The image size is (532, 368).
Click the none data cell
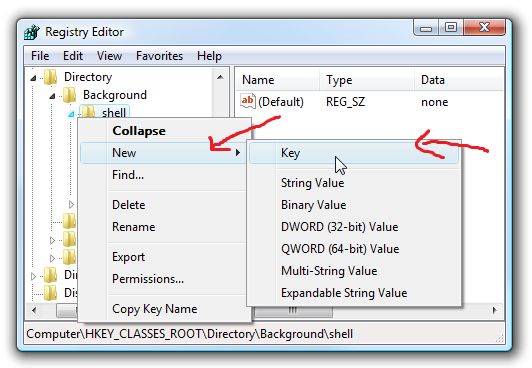[x=435, y=102]
